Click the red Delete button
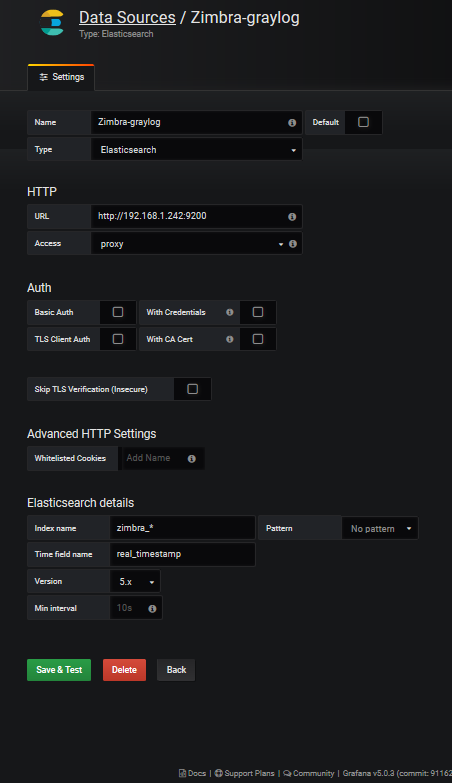The image size is (452, 783). click(124, 670)
